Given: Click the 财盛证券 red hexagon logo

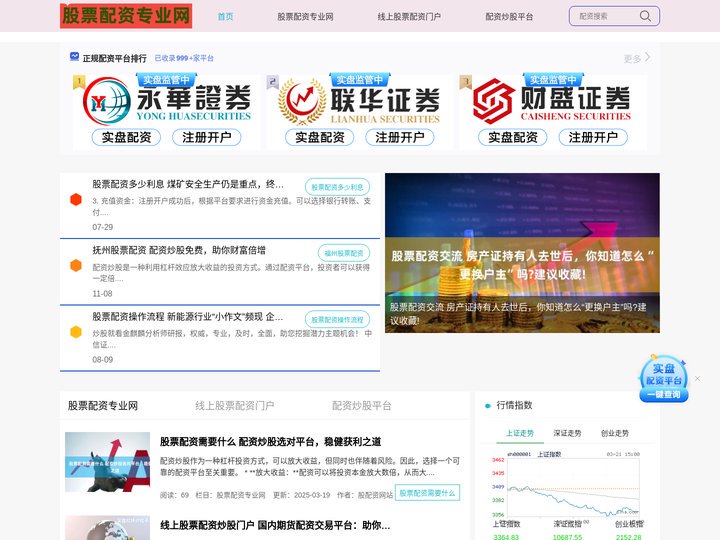Looking at the screenshot, I should click(x=493, y=101).
